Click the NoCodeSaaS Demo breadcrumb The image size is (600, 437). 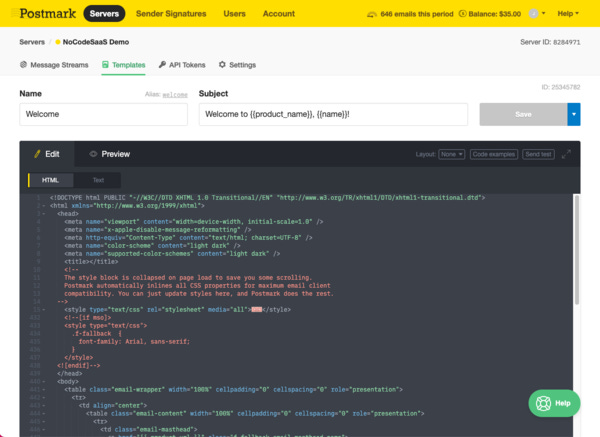pos(96,42)
